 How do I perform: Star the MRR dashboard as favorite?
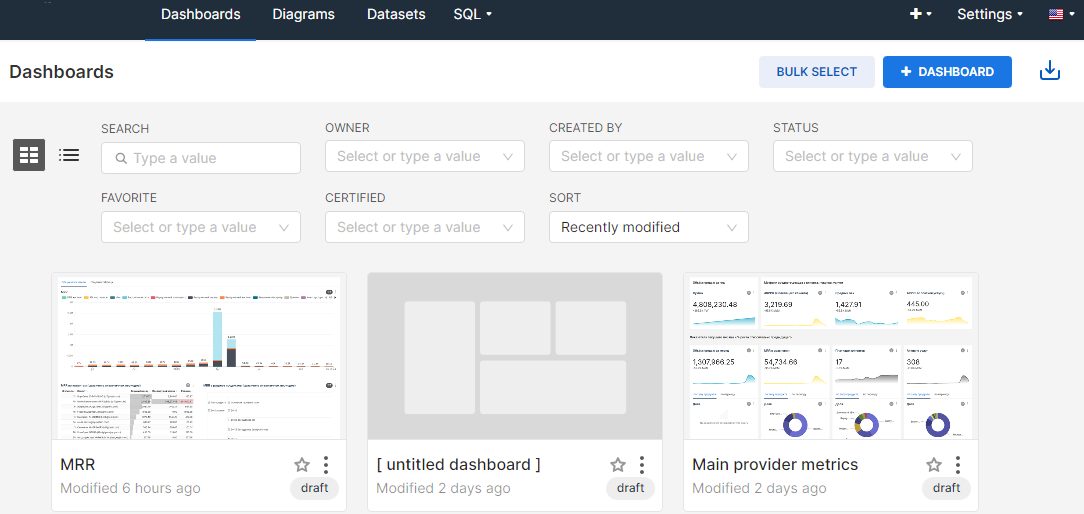point(302,465)
